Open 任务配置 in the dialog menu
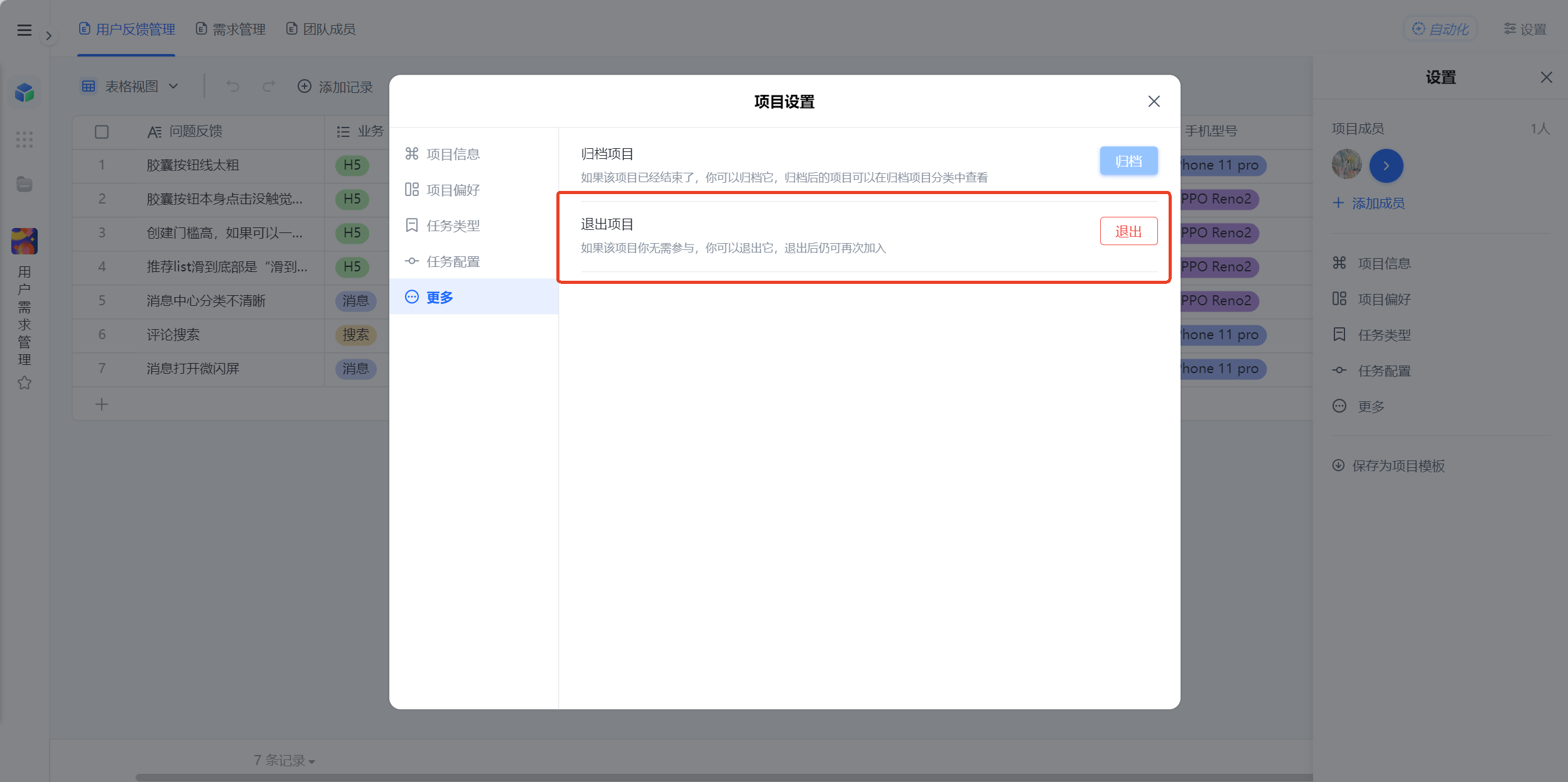The width and height of the screenshot is (1568, 782). [473, 261]
